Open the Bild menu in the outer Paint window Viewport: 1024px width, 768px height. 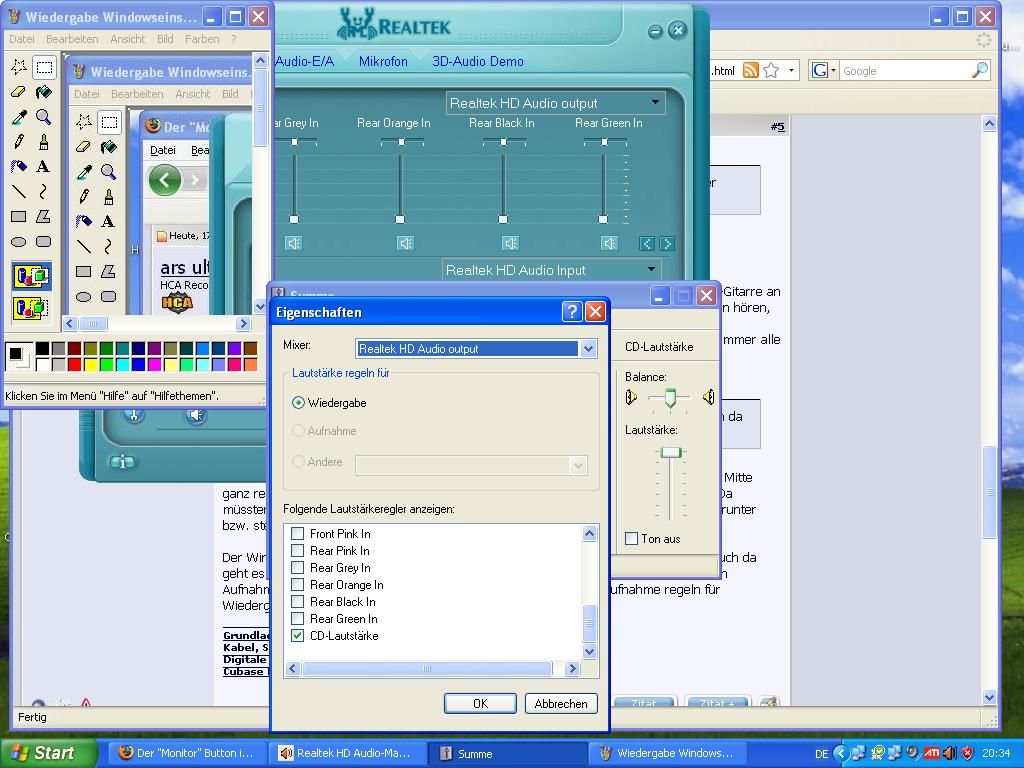[165, 39]
